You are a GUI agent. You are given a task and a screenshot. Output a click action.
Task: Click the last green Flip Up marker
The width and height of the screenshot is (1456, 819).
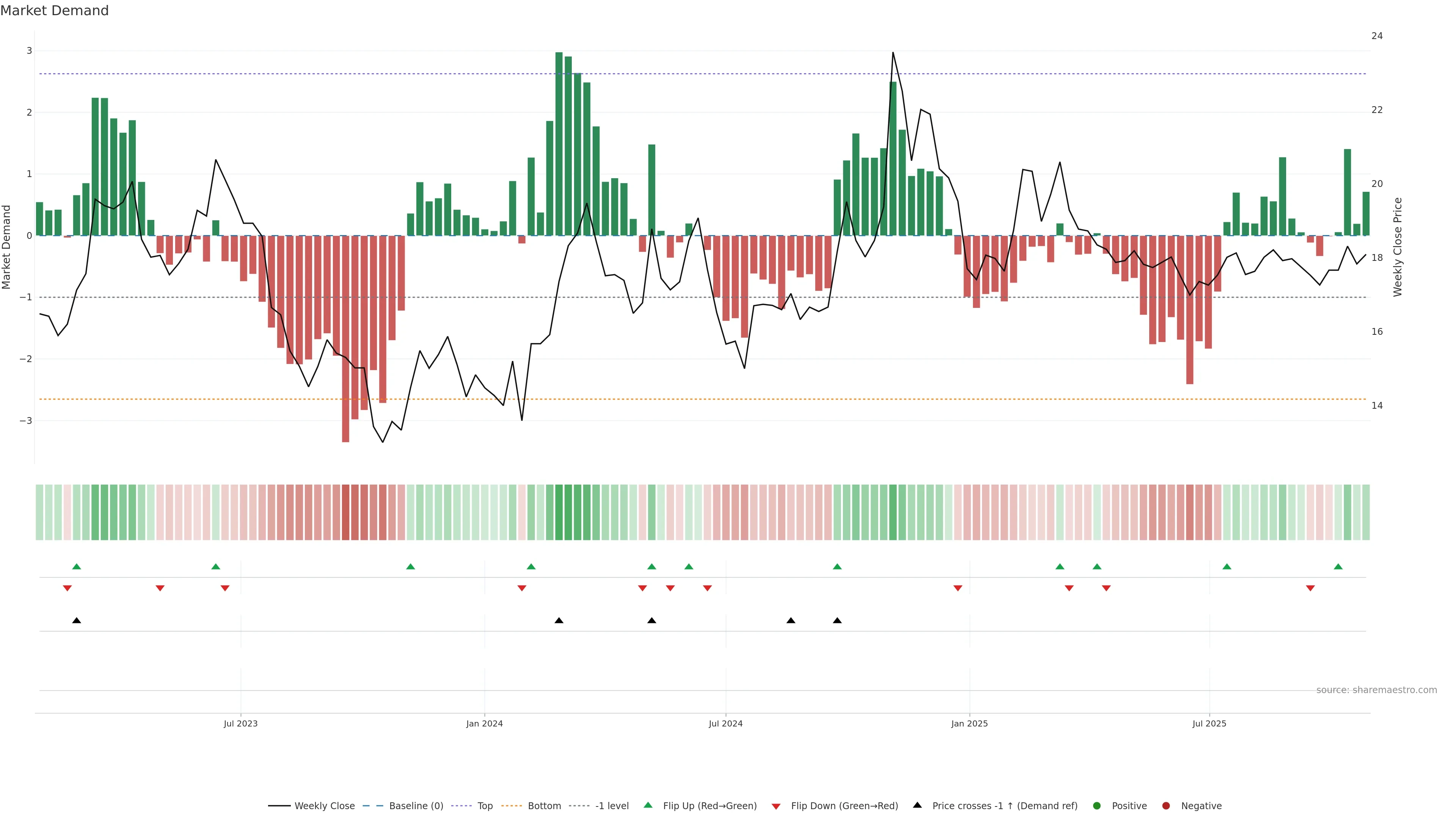1338,567
